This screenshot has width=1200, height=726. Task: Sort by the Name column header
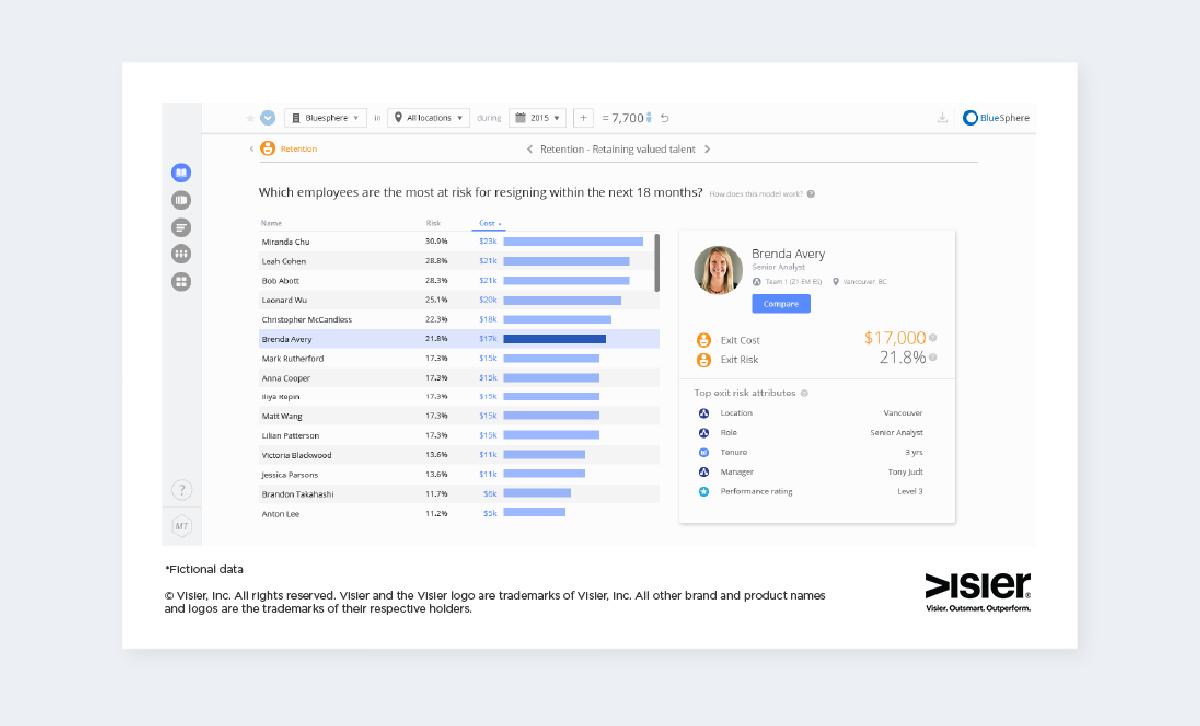(x=271, y=223)
